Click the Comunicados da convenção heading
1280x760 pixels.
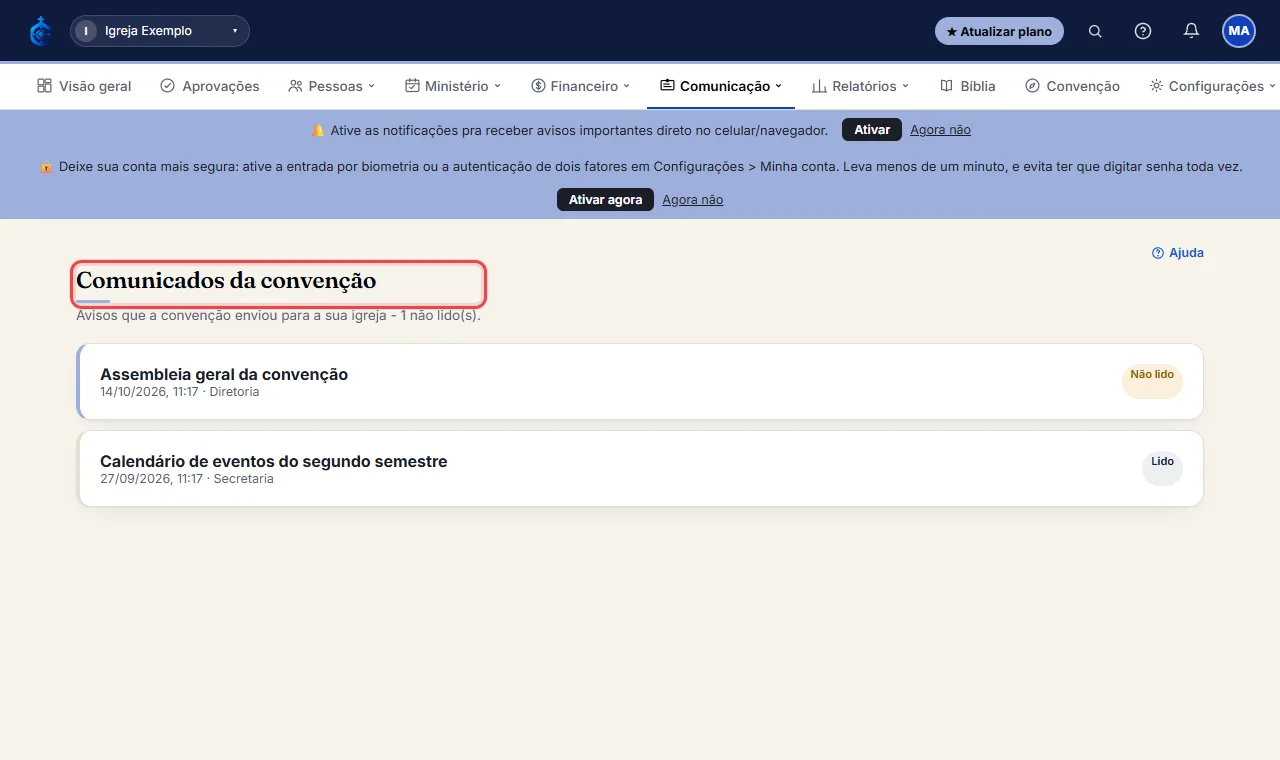coord(226,281)
